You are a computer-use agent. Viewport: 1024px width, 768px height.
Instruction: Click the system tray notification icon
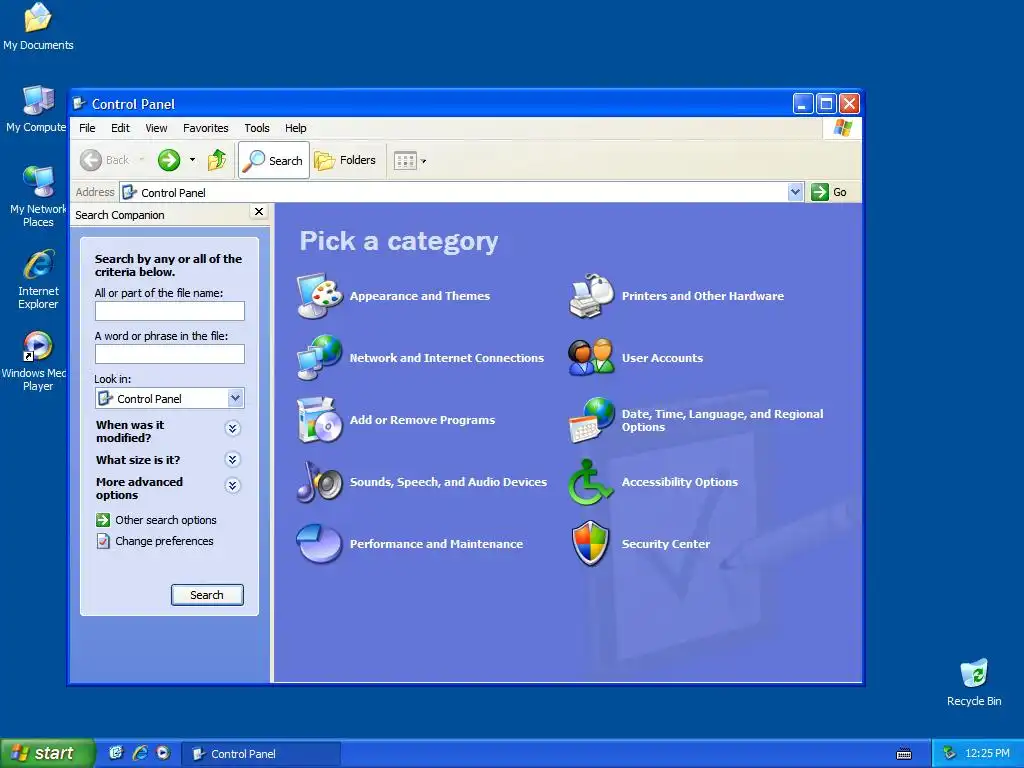pos(949,754)
